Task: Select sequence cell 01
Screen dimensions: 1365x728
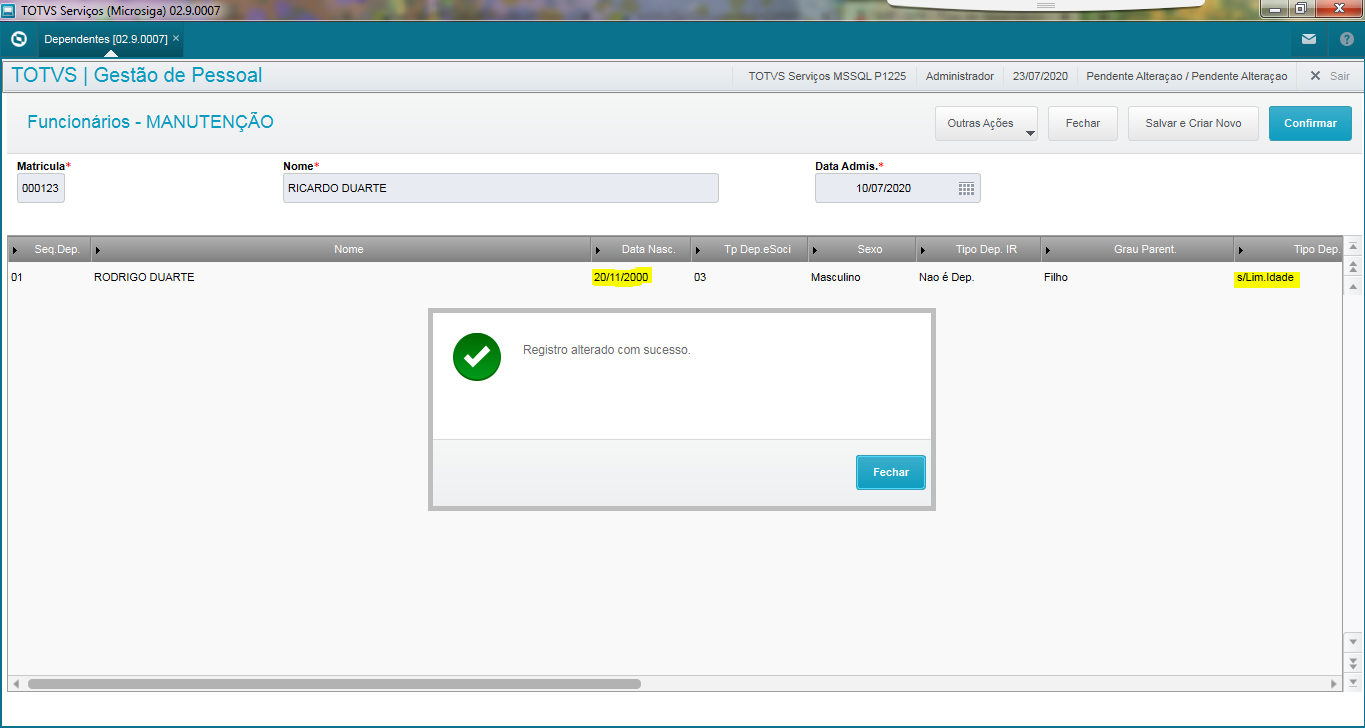Action: click(17, 277)
